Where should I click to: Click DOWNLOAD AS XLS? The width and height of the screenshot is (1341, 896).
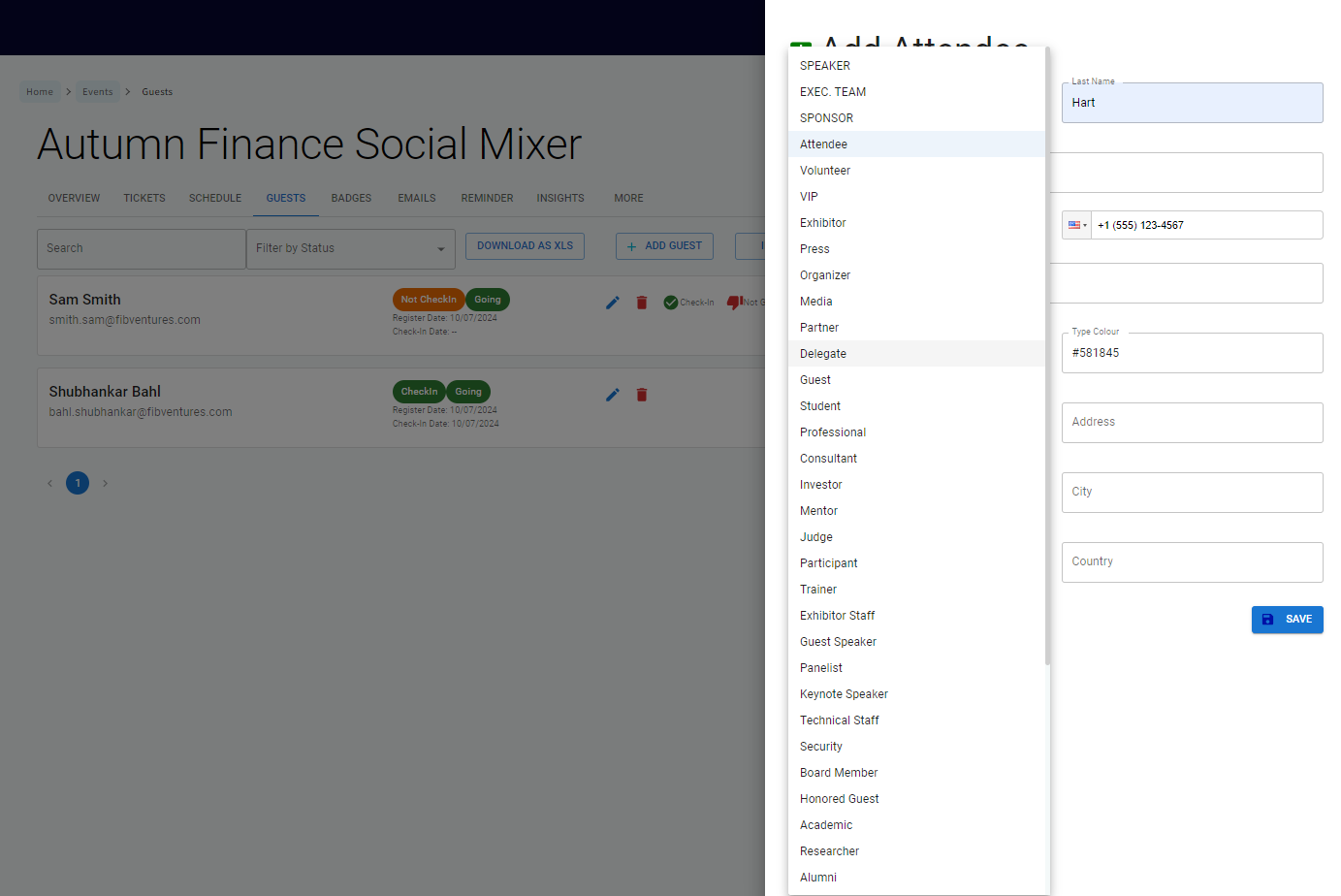(525, 245)
